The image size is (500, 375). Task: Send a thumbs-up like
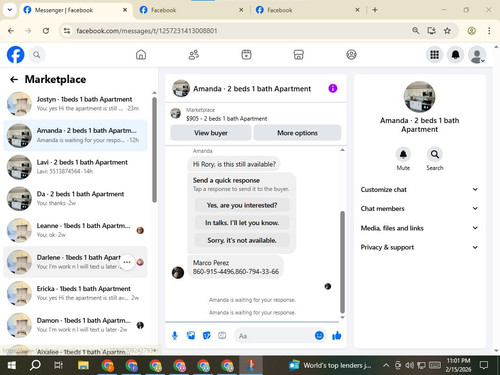[337, 336]
